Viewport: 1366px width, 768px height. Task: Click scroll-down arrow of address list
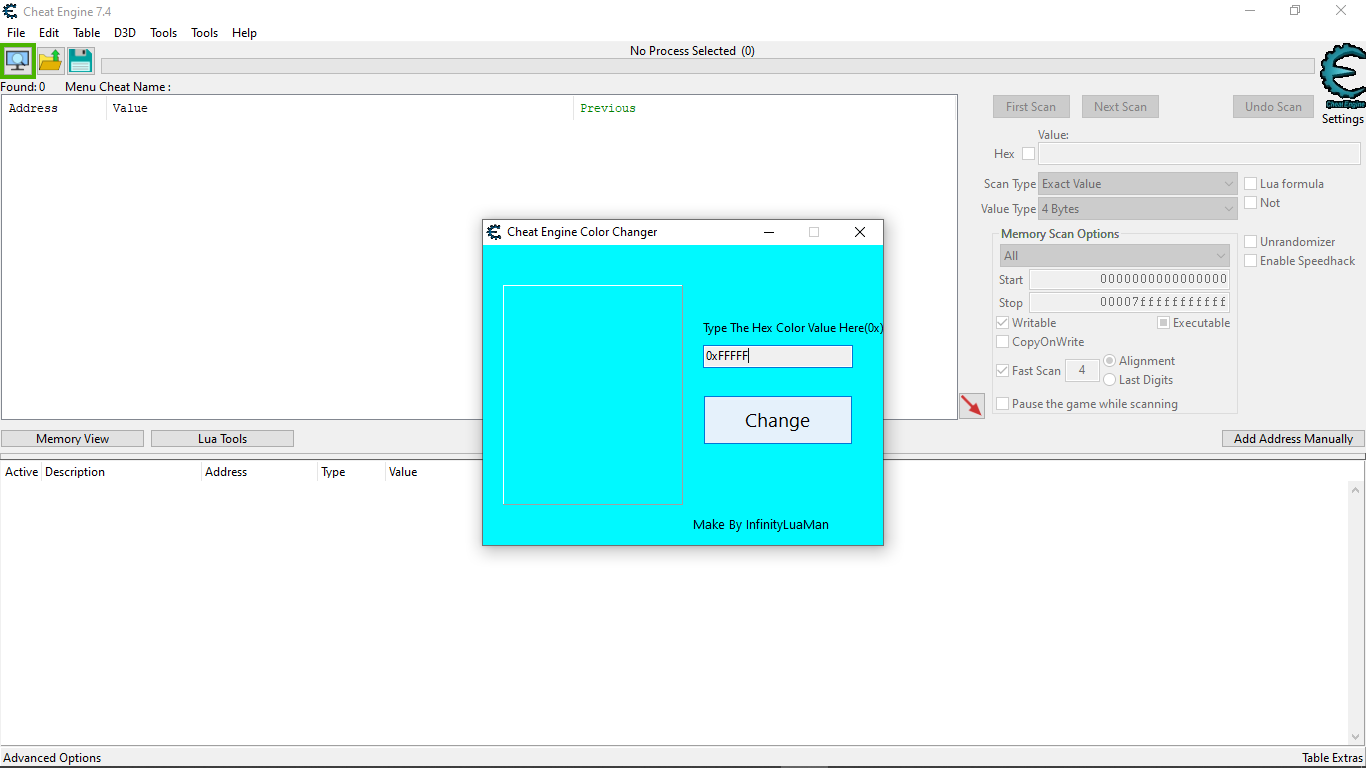[x=1356, y=736]
